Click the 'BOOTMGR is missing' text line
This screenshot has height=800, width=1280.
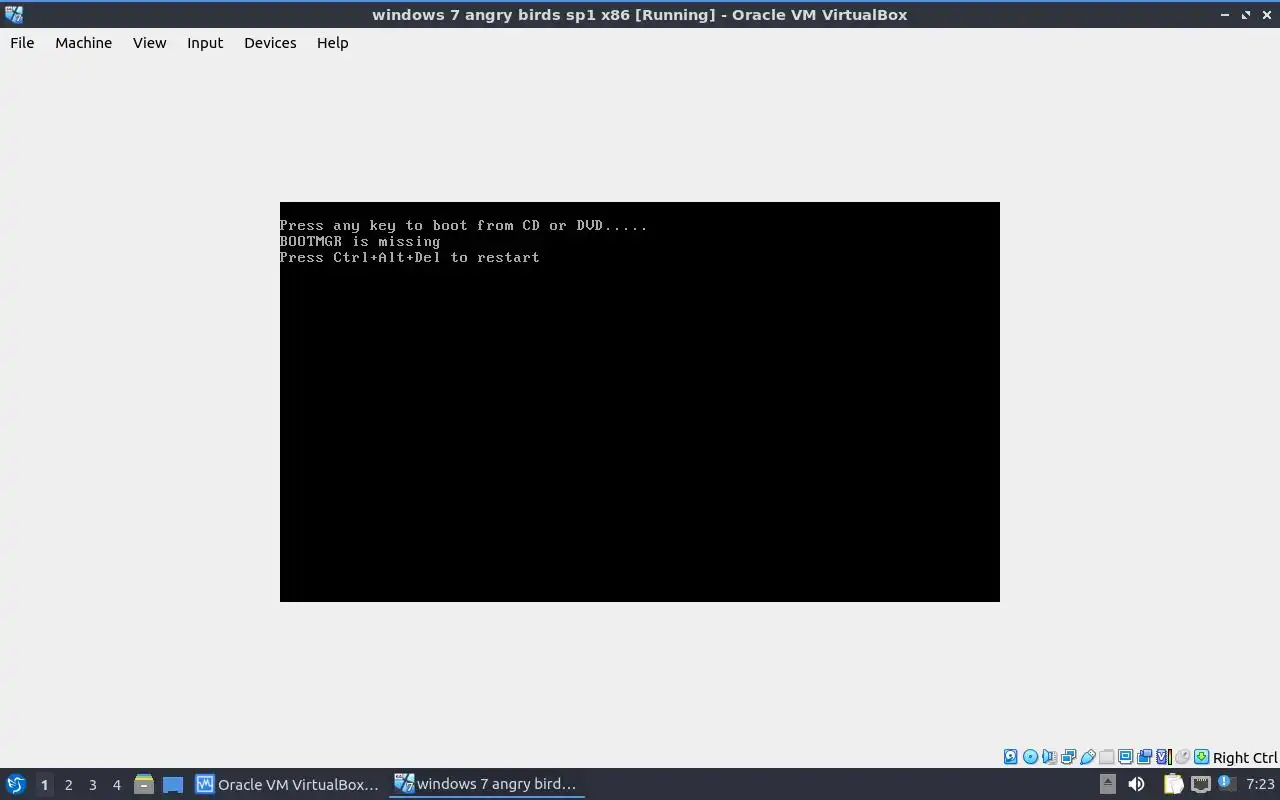[x=360, y=241]
